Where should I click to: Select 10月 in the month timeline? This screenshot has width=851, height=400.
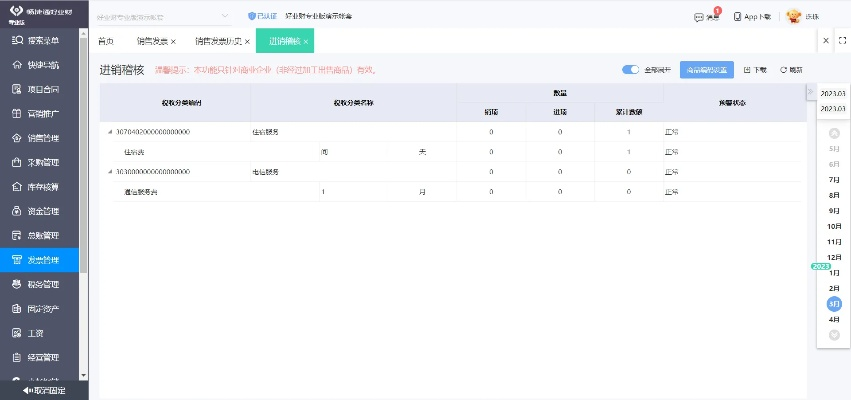pyautogui.click(x=833, y=226)
